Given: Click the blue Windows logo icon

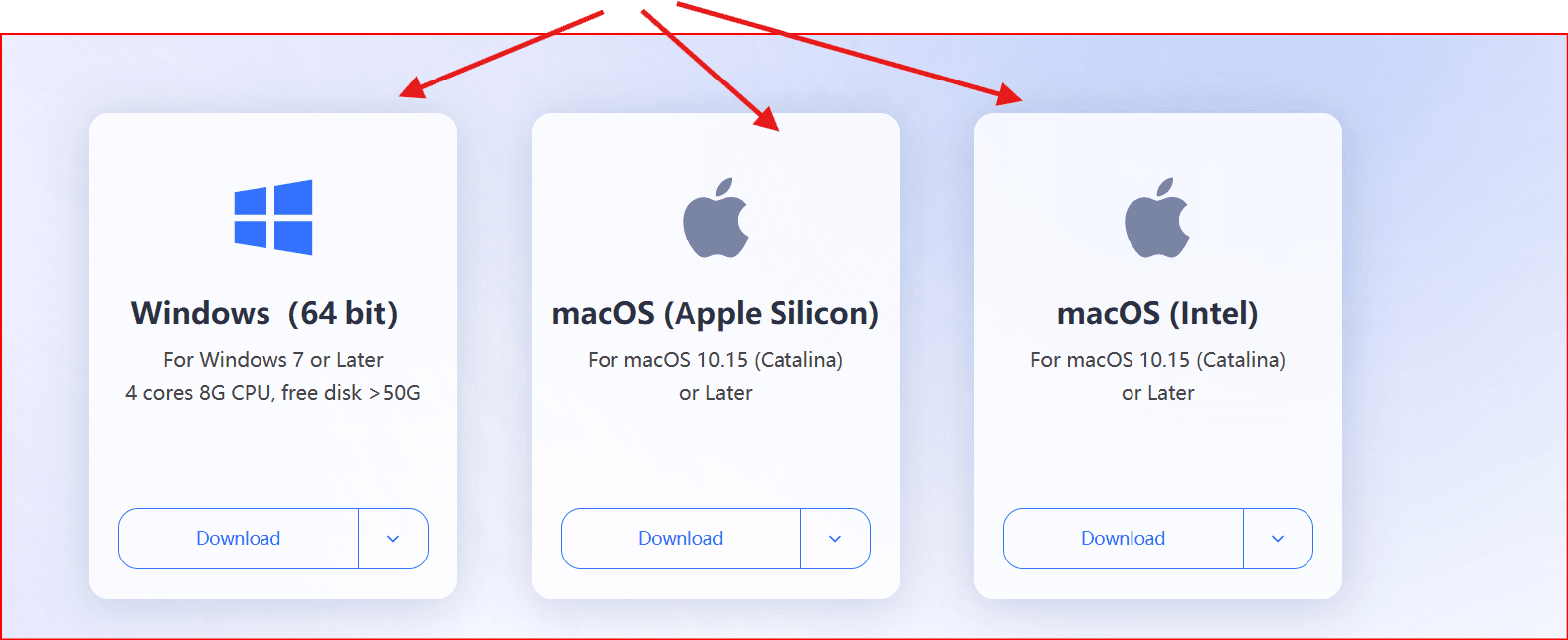Looking at the screenshot, I should (273, 218).
